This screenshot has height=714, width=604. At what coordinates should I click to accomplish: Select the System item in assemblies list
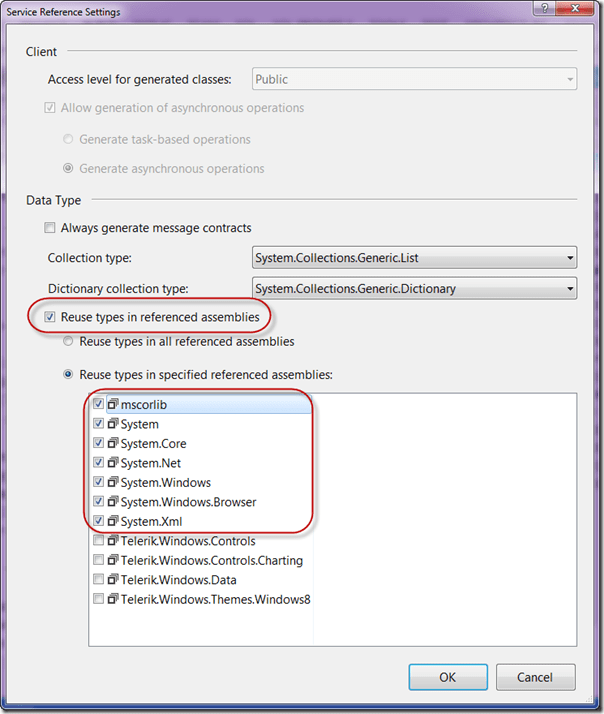[x=140, y=424]
